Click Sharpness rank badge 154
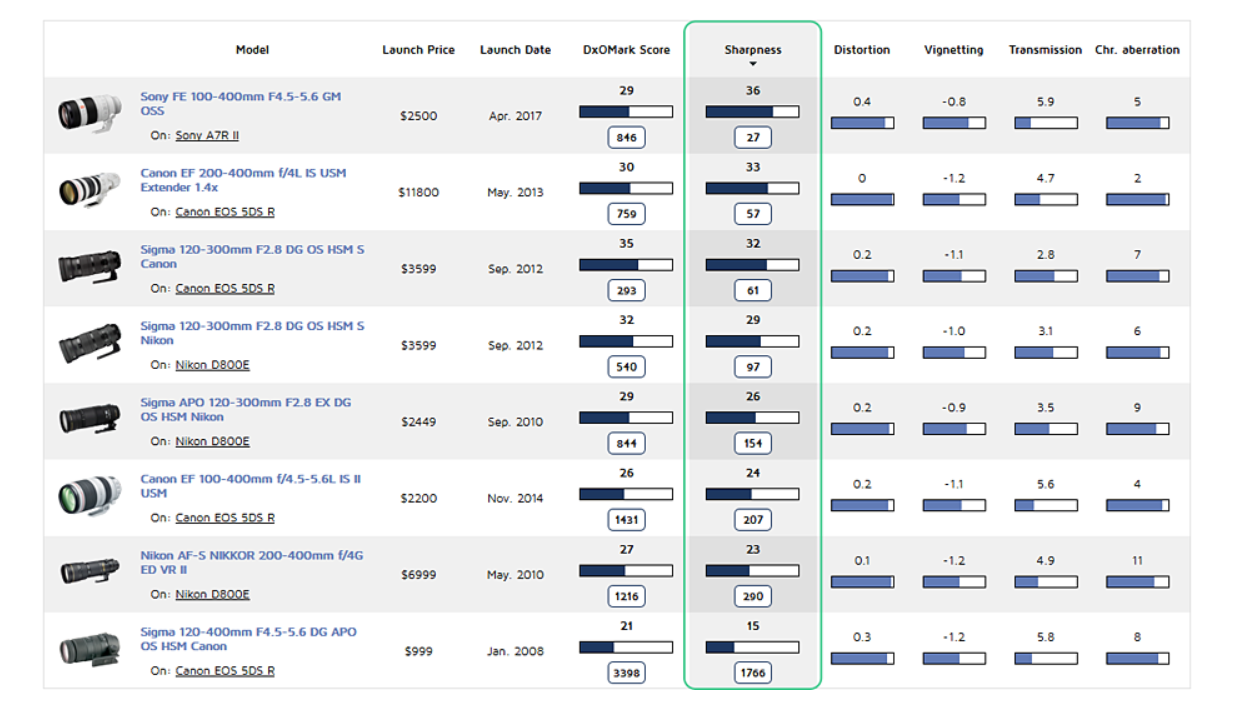 tap(753, 443)
